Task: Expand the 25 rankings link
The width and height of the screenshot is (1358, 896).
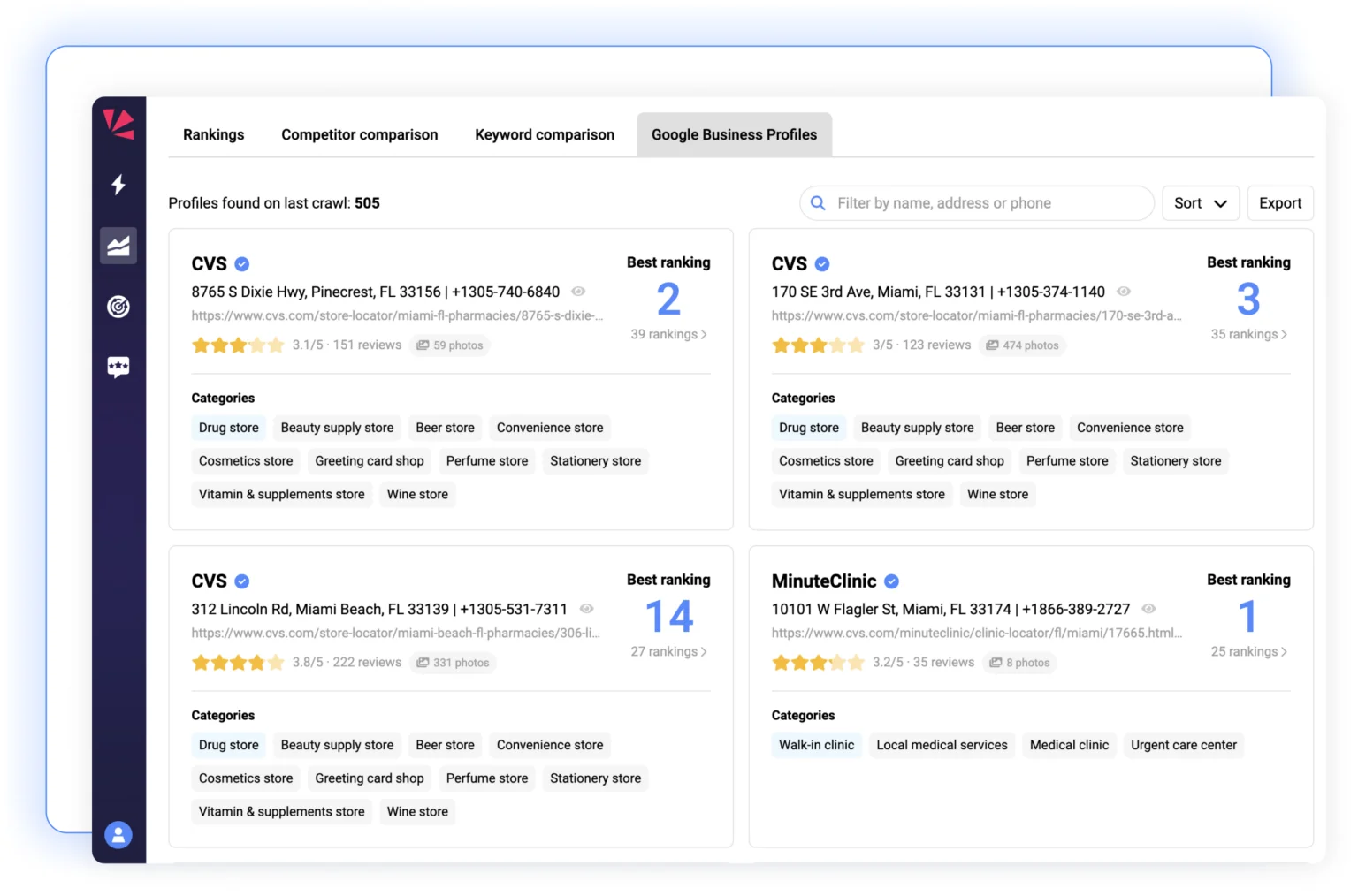Action: click(1248, 651)
